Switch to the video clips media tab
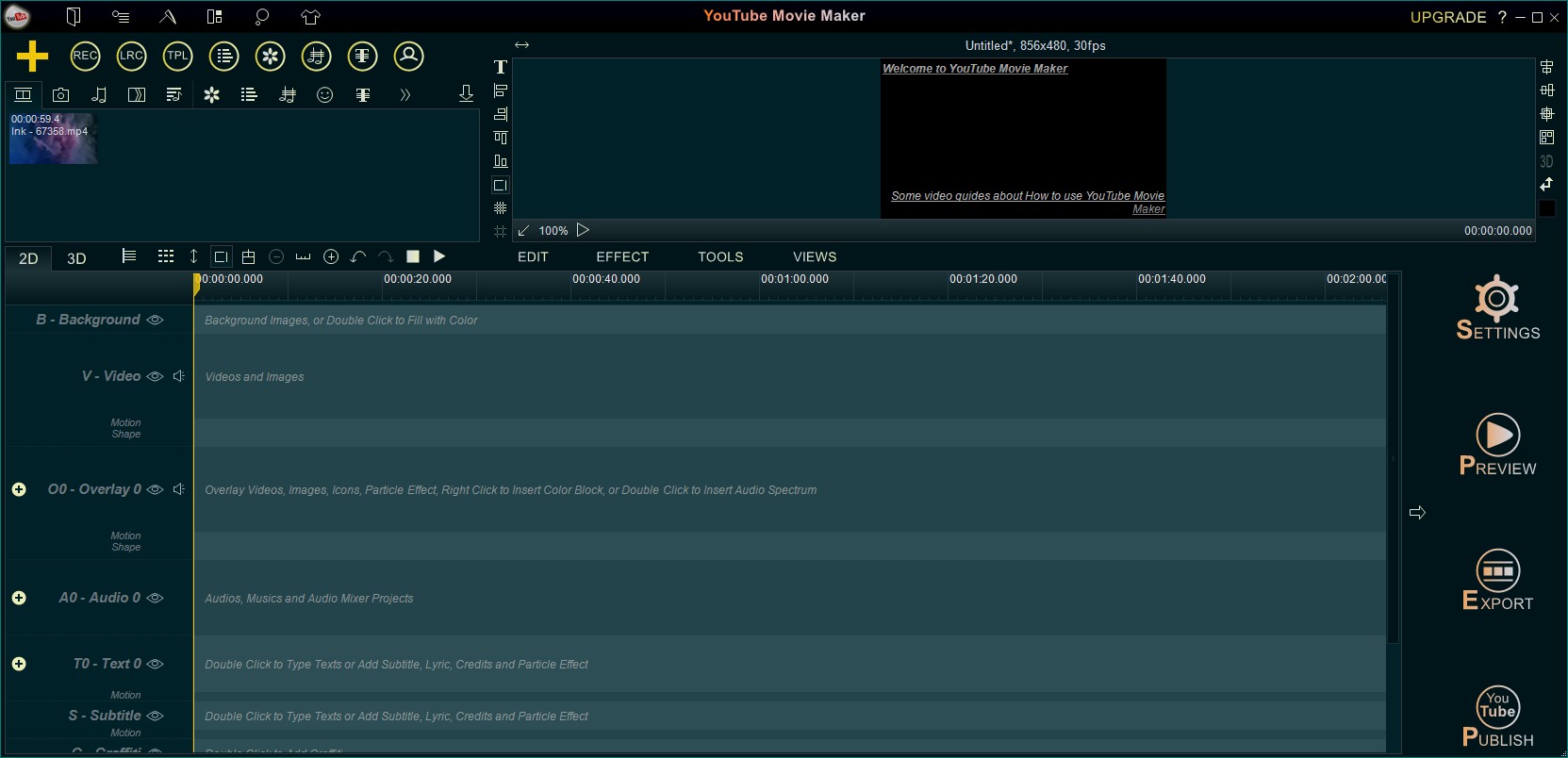Screen dimensions: 1568x758 click(x=23, y=94)
